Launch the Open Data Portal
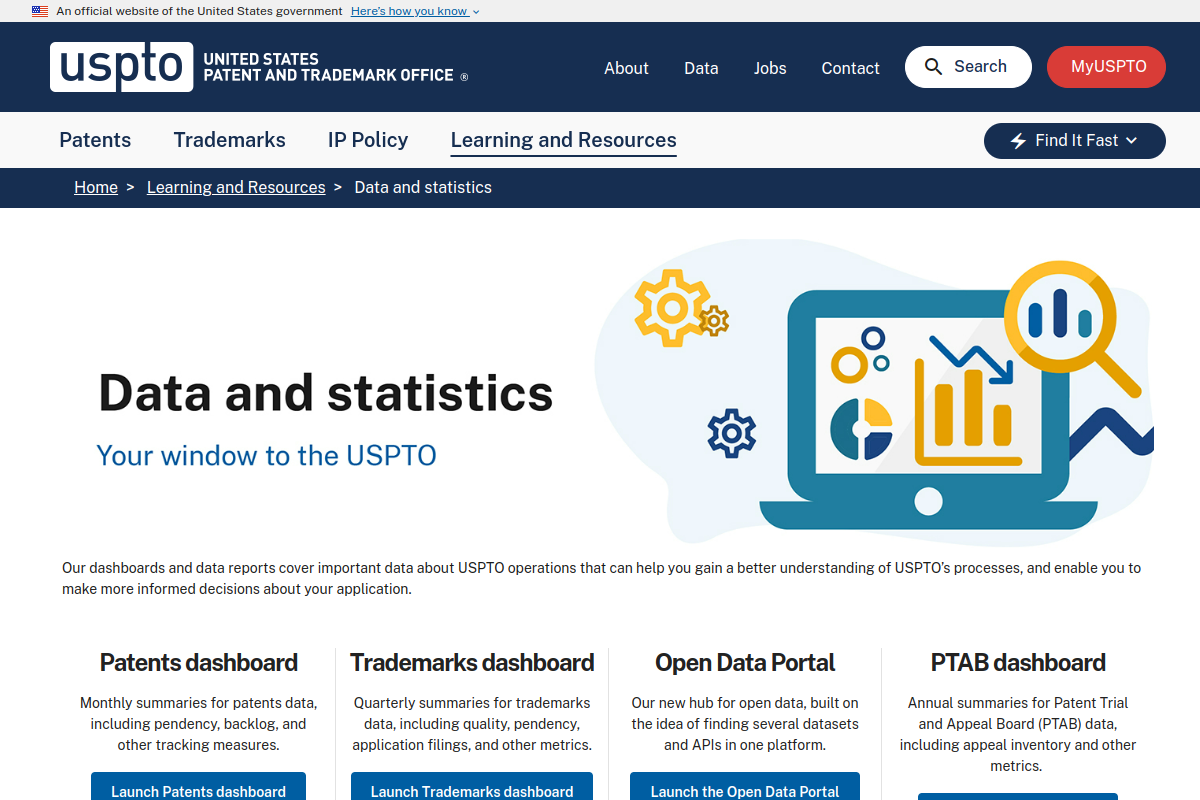Viewport: 1200px width, 800px height. (x=745, y=787)
